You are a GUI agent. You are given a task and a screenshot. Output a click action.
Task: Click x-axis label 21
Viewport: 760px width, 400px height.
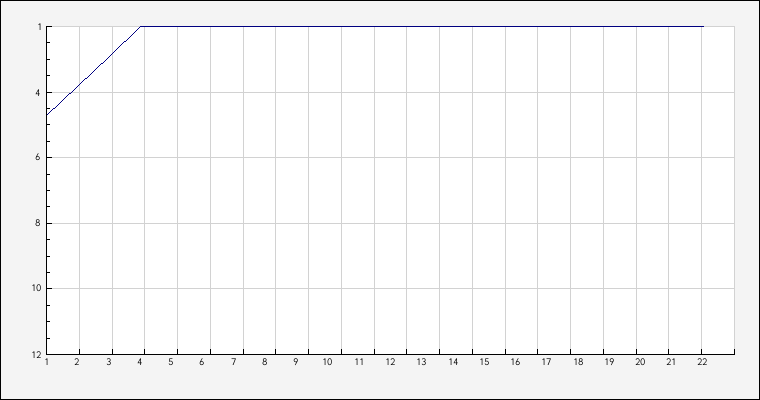pos(671,362)
